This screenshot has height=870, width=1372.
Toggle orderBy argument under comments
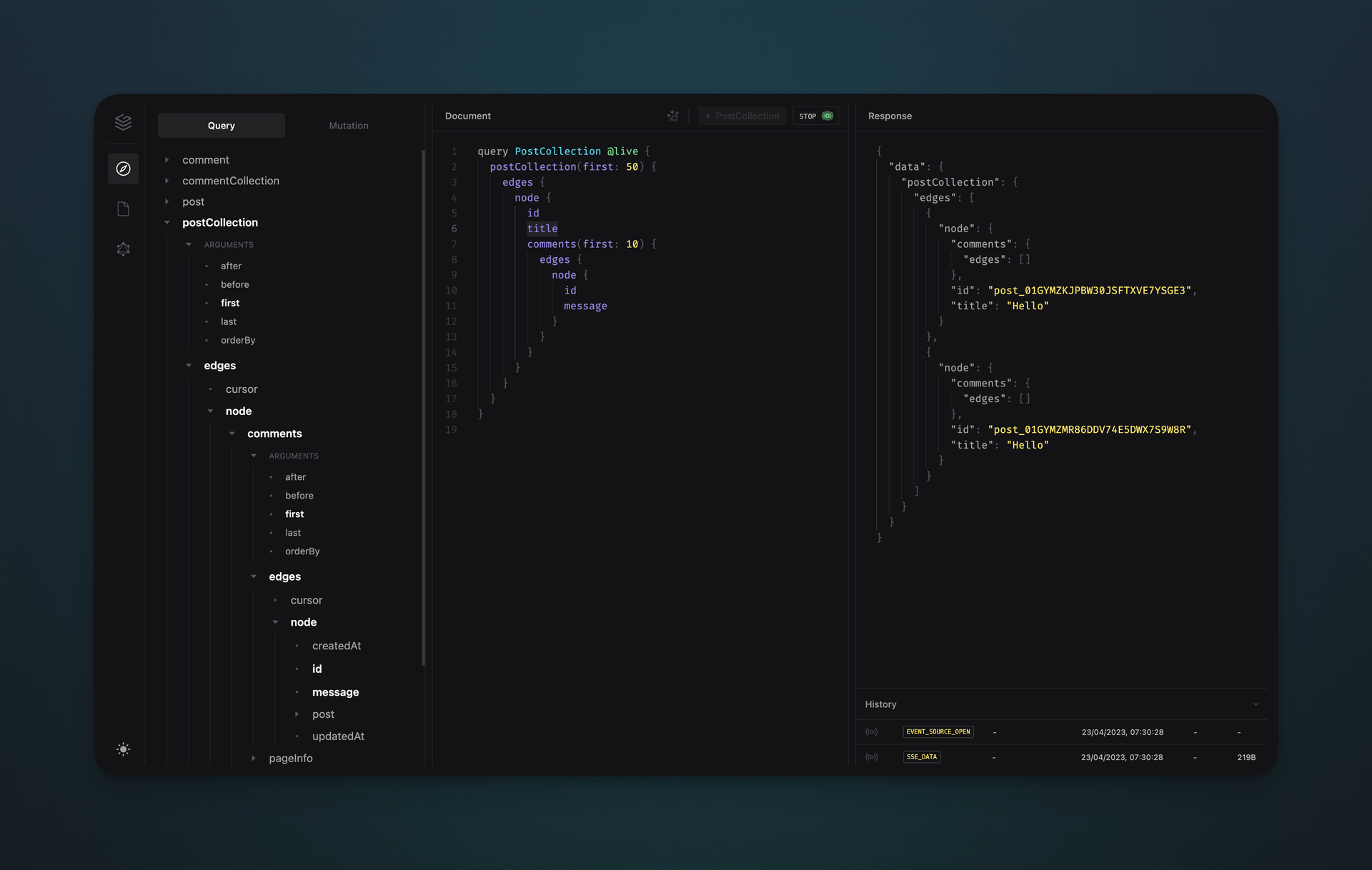[x=302, y=551]
